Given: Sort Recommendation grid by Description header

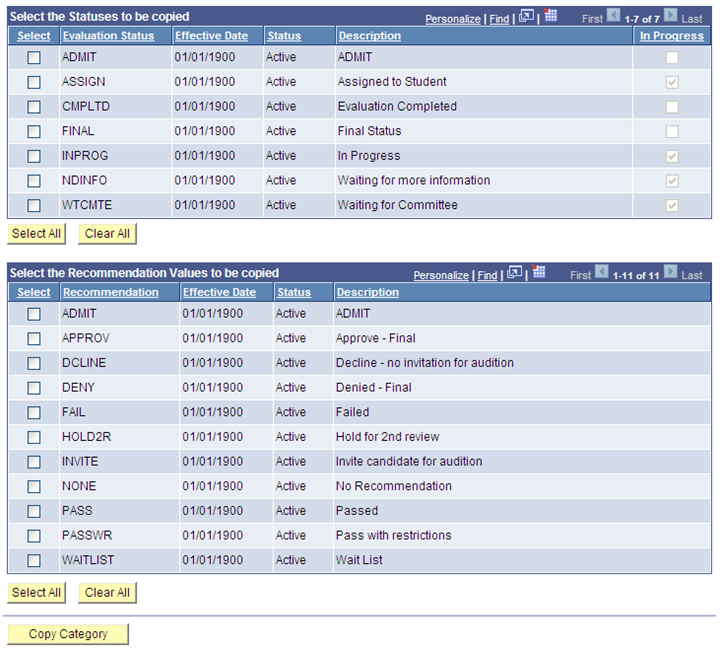Looking at the screenshot, I should click(x=367, y=292).
